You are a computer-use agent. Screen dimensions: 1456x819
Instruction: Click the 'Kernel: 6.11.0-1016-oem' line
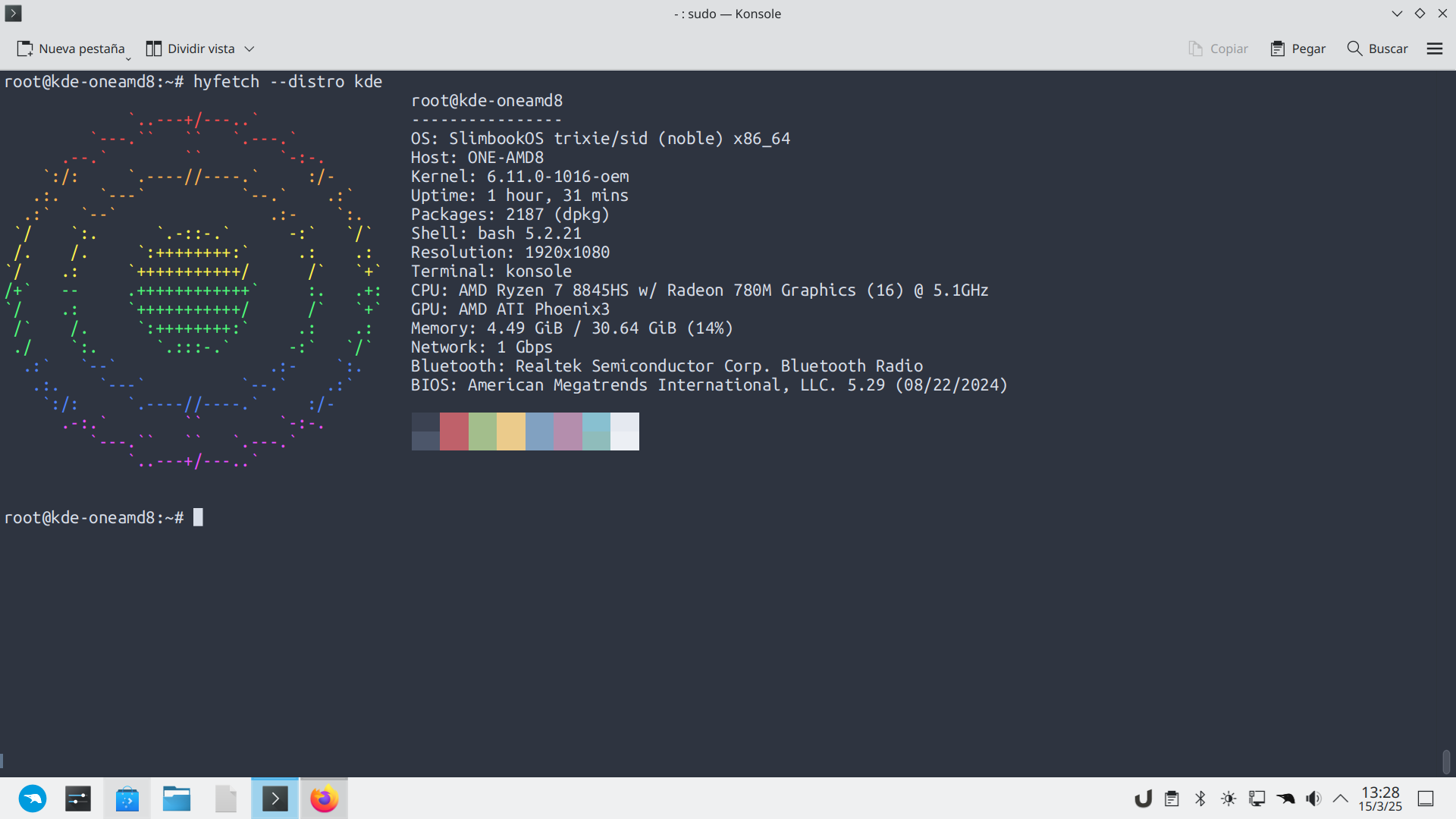(x=520, y=177)
